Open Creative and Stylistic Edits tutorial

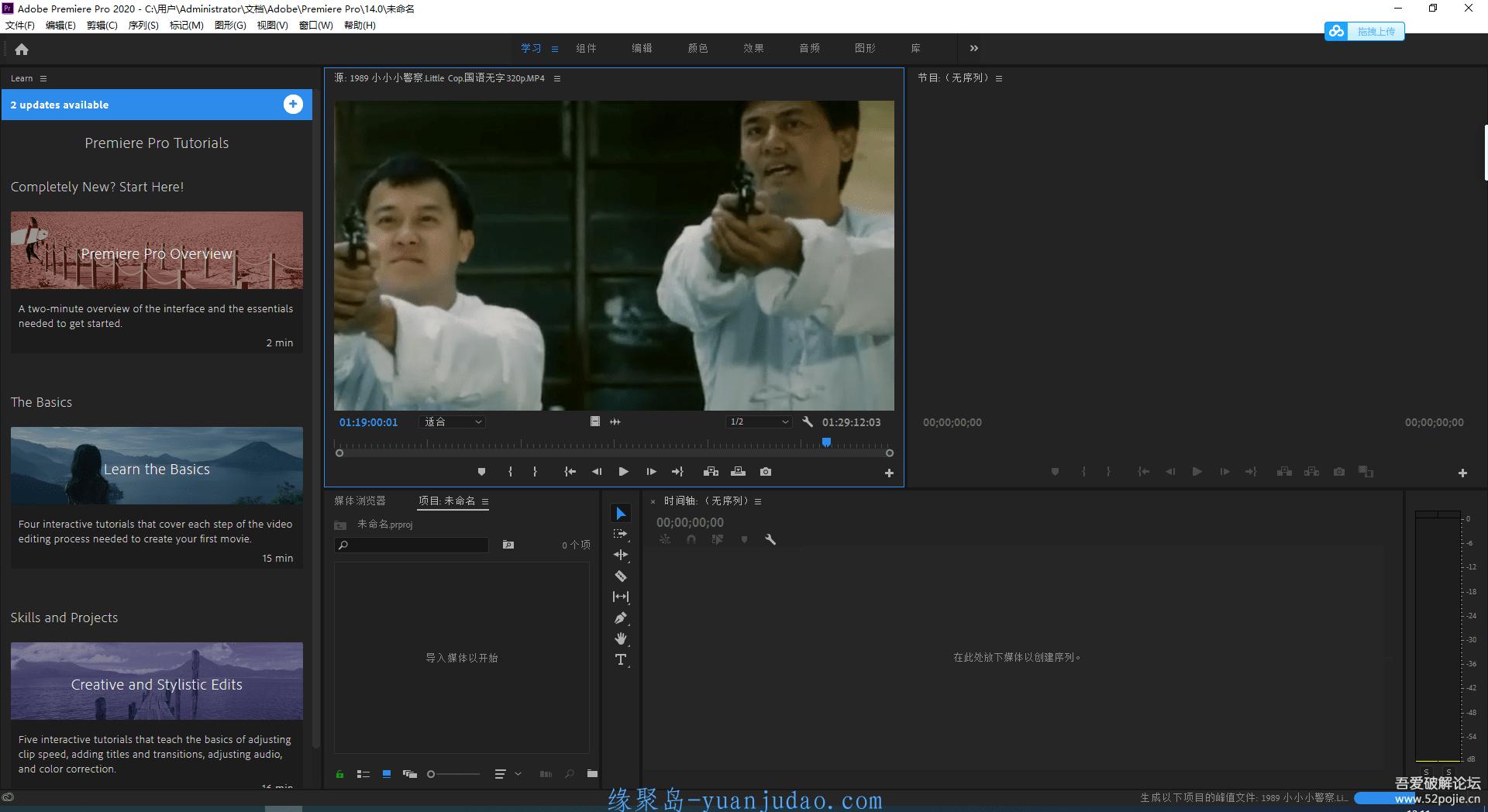pyautogui.click(x=157, y=681)
